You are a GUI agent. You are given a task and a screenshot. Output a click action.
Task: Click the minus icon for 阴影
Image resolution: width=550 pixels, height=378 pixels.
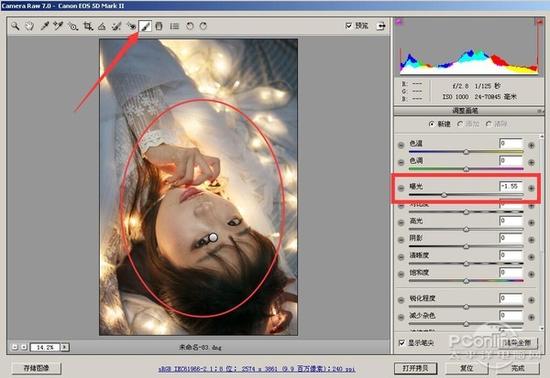click(x=401, y=240)
